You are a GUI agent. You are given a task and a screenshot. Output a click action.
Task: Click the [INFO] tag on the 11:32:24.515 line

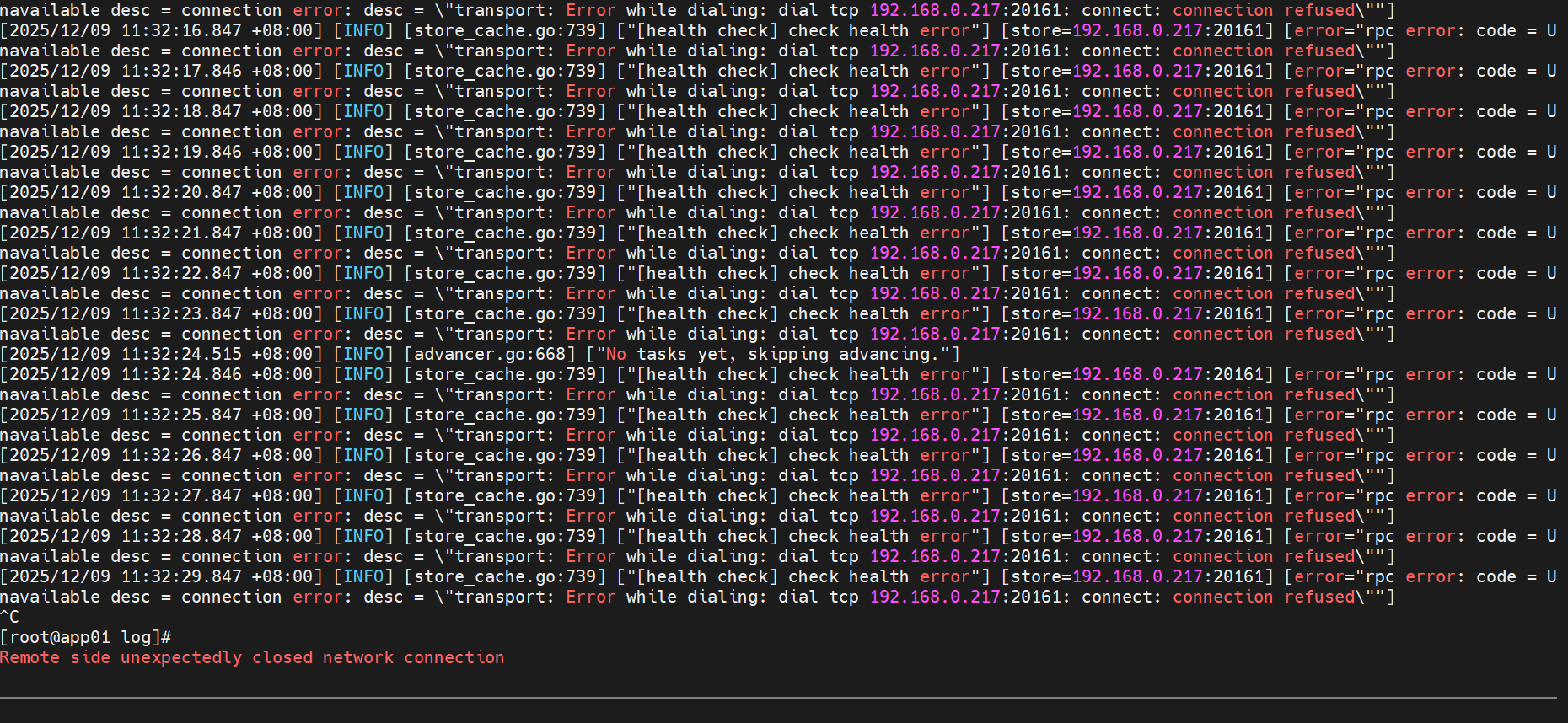(363, 355)
